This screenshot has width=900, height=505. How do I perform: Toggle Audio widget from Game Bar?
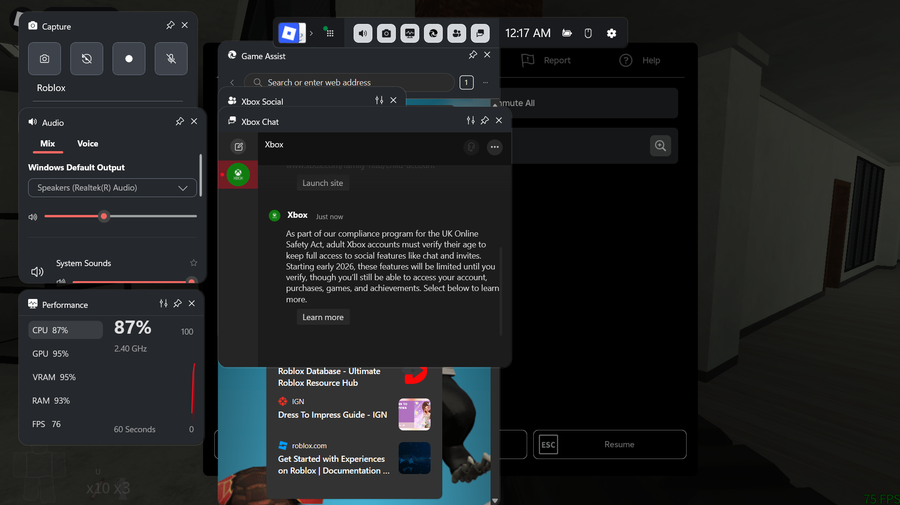tap(363, 33)
